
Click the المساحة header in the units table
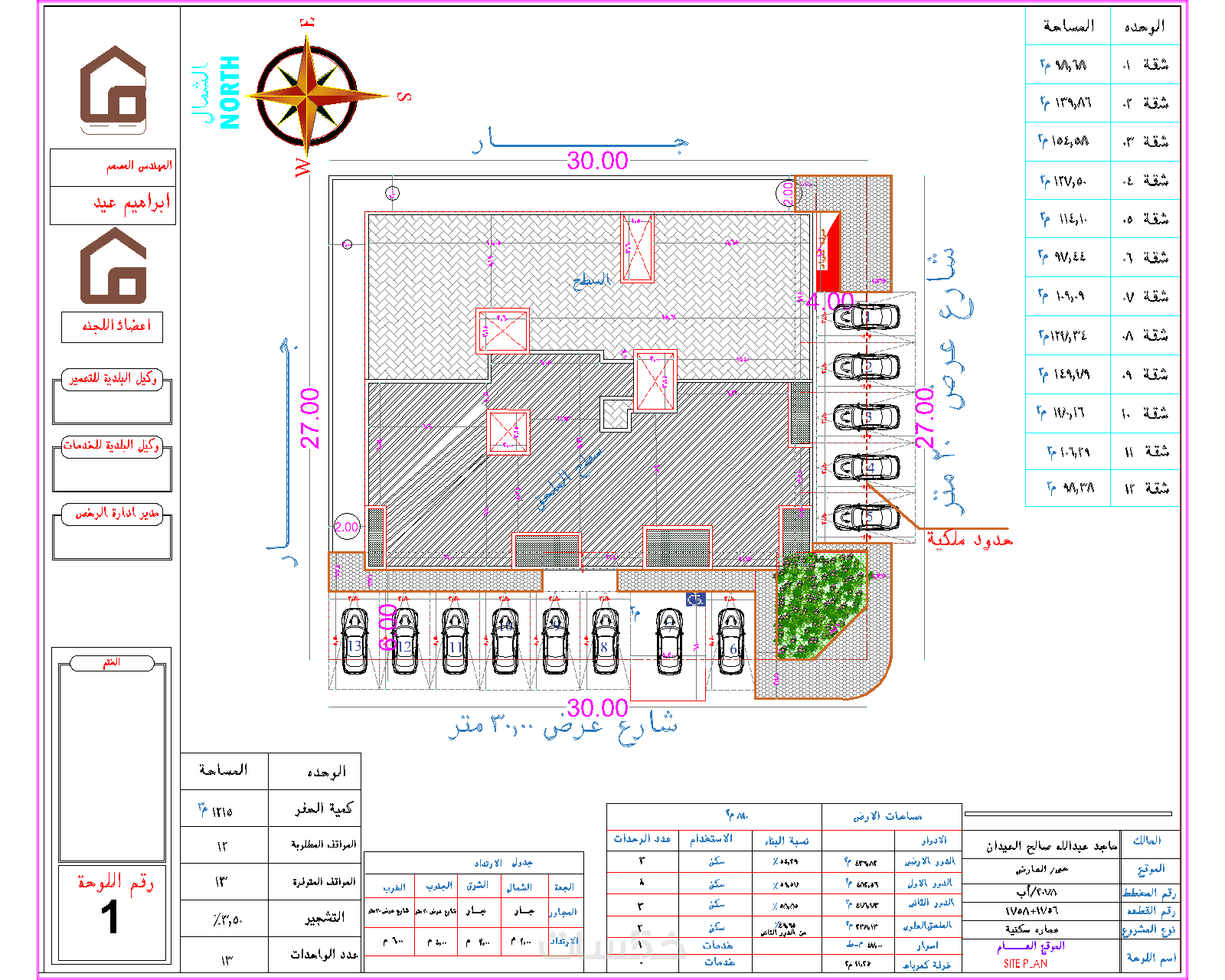tap(1068, 27)
